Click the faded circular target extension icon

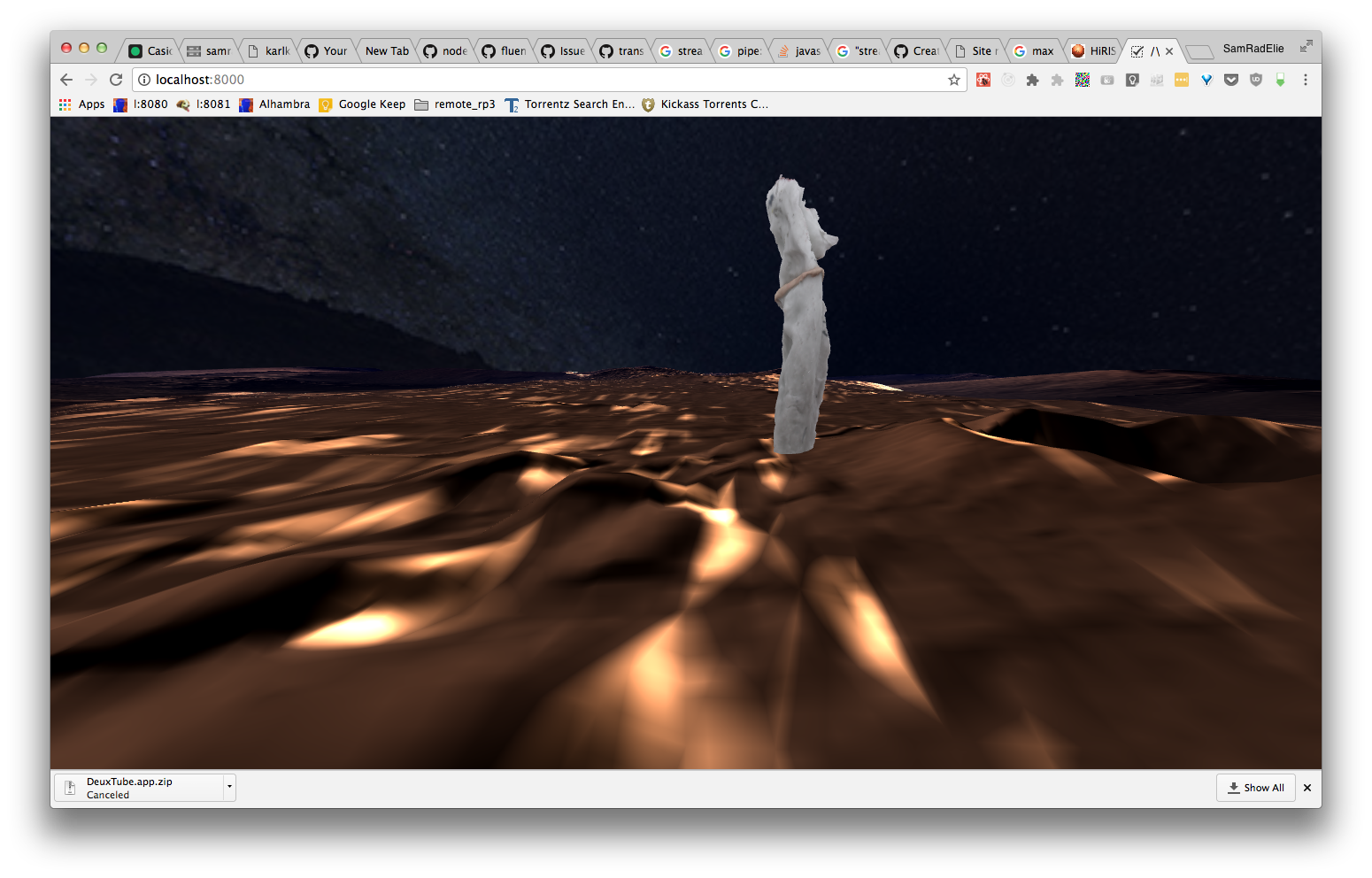pyautogui.click(x=1008, y=80)
